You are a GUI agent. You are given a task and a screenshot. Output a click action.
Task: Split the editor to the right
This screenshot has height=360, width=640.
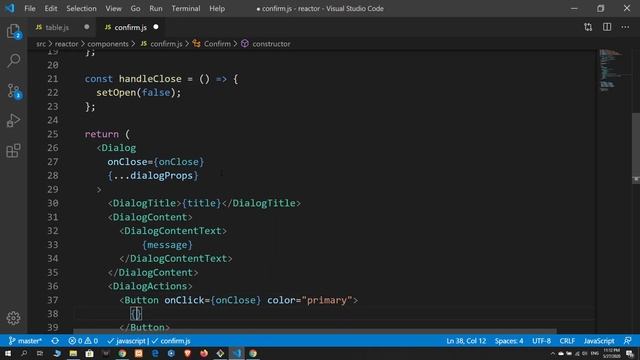[607, 27]
